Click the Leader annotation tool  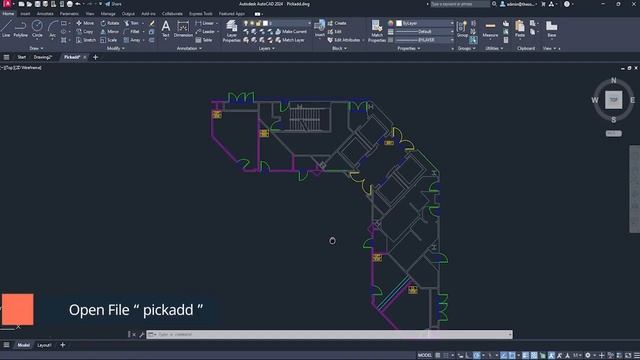[x=205, y=31]
